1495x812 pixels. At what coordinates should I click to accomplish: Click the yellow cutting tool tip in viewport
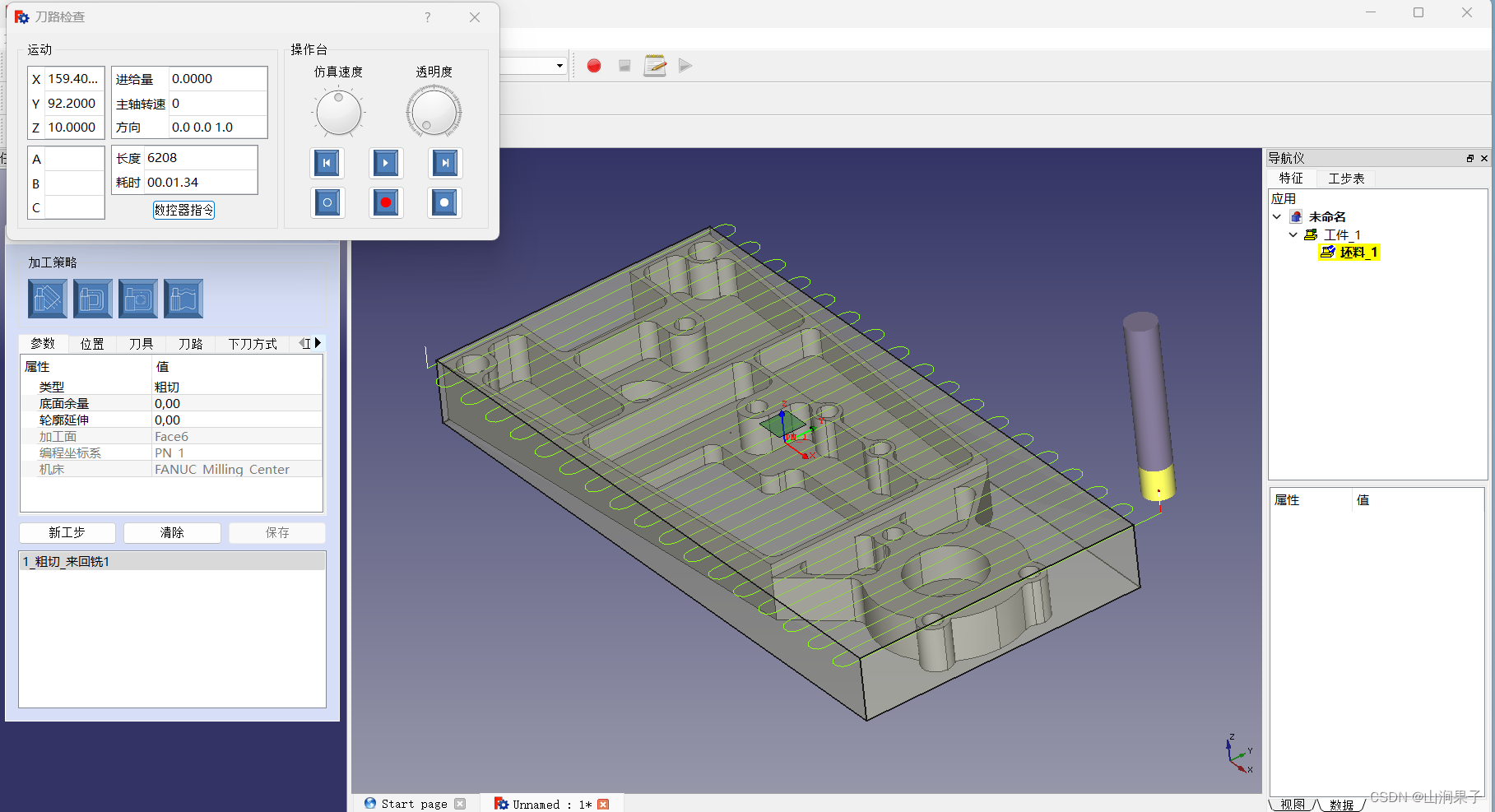[1158, 484]
